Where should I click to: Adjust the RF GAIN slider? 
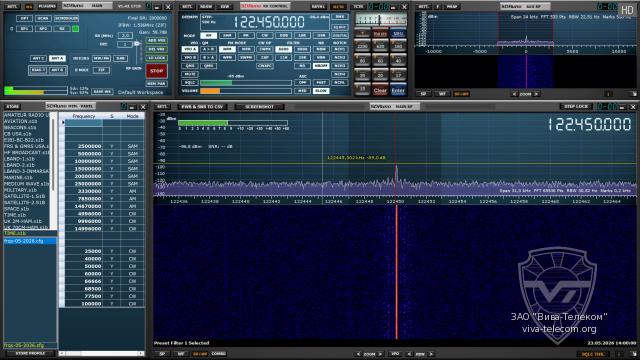[x=137, y=53]
